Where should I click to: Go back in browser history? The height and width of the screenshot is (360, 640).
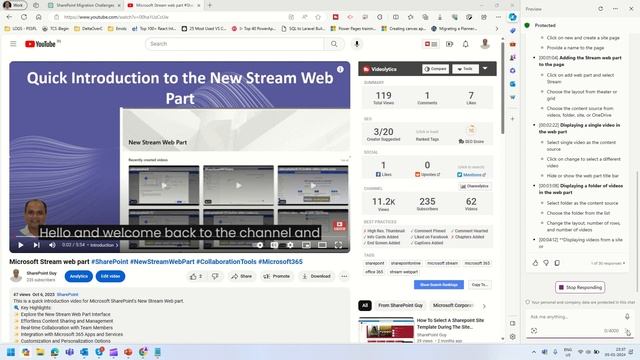(x=9, y=17)
